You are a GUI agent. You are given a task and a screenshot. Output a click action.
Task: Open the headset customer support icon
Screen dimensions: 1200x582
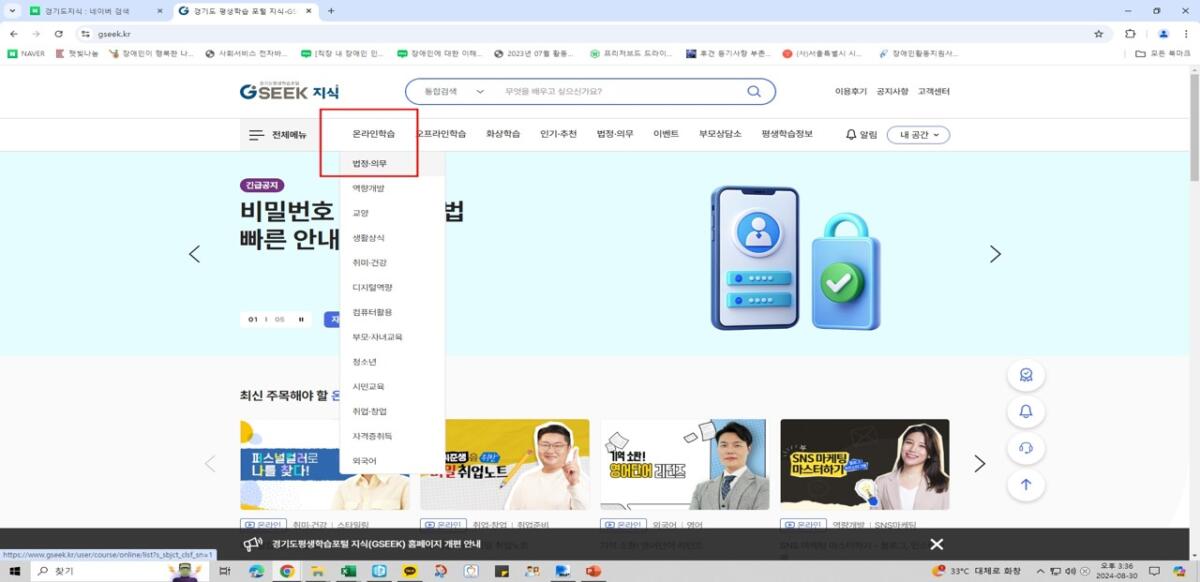1025,447
